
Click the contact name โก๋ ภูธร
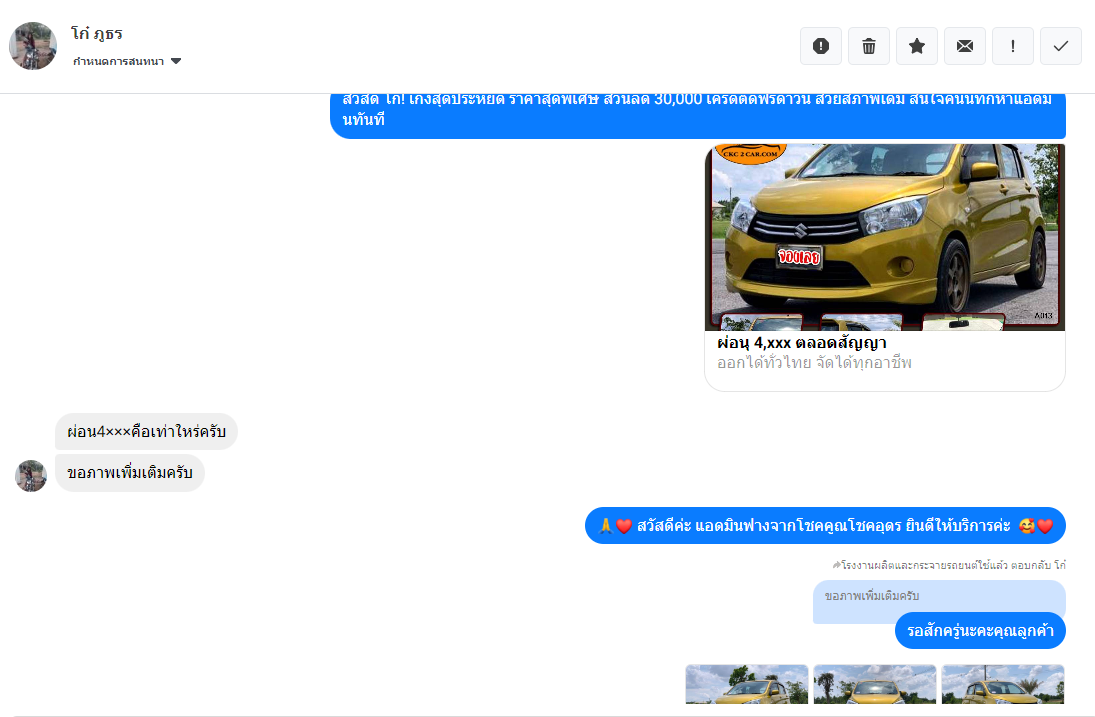tap(97, 33)
